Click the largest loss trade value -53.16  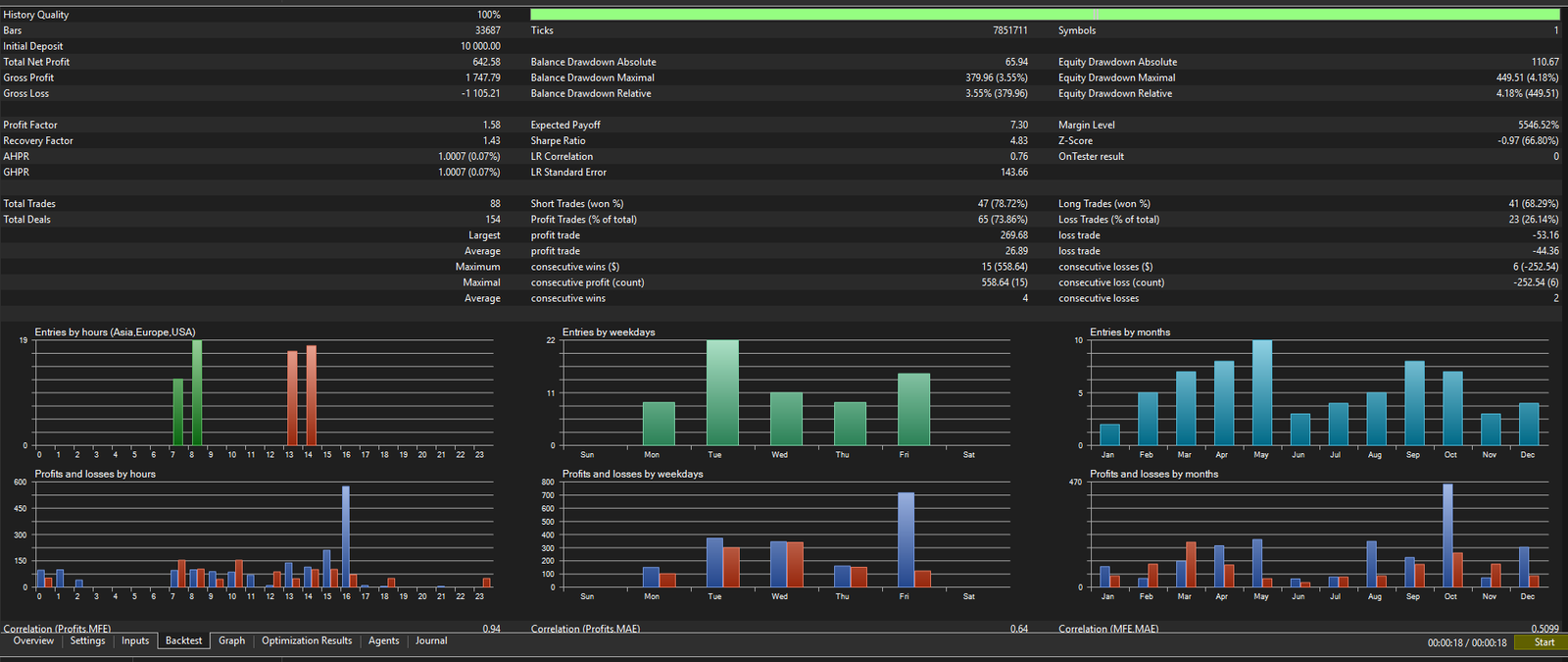point(1545,235)
